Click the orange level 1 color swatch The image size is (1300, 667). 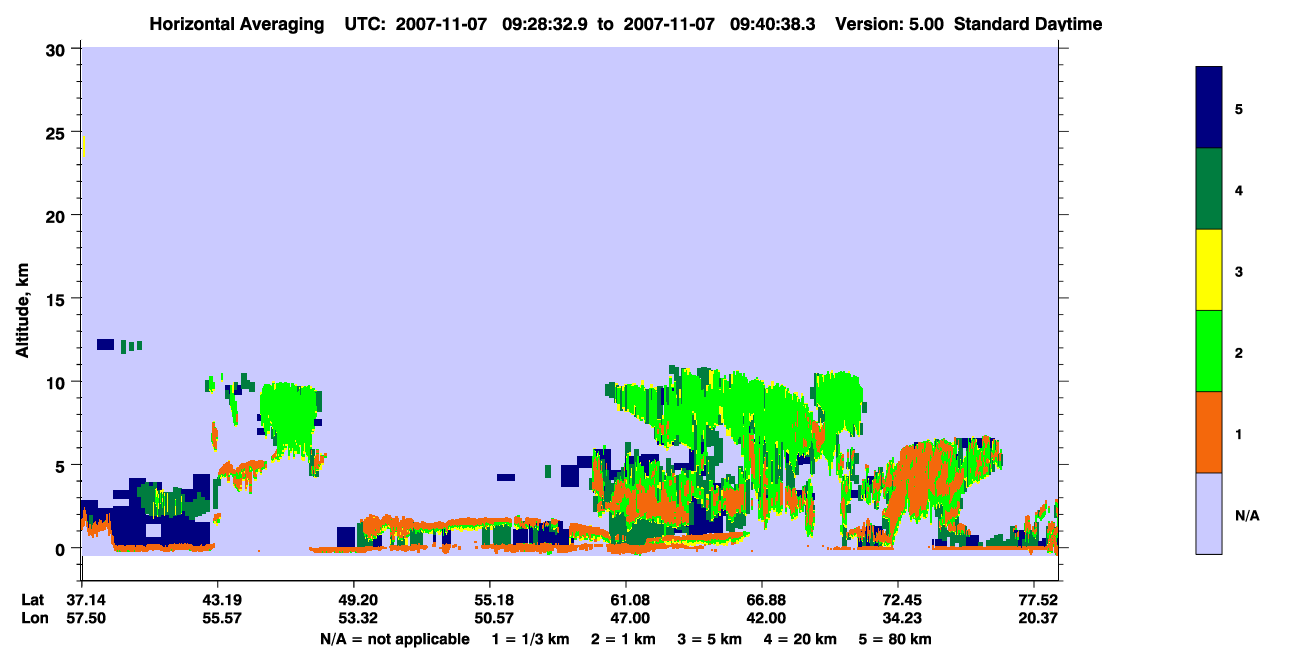[x=1209, y=432]
